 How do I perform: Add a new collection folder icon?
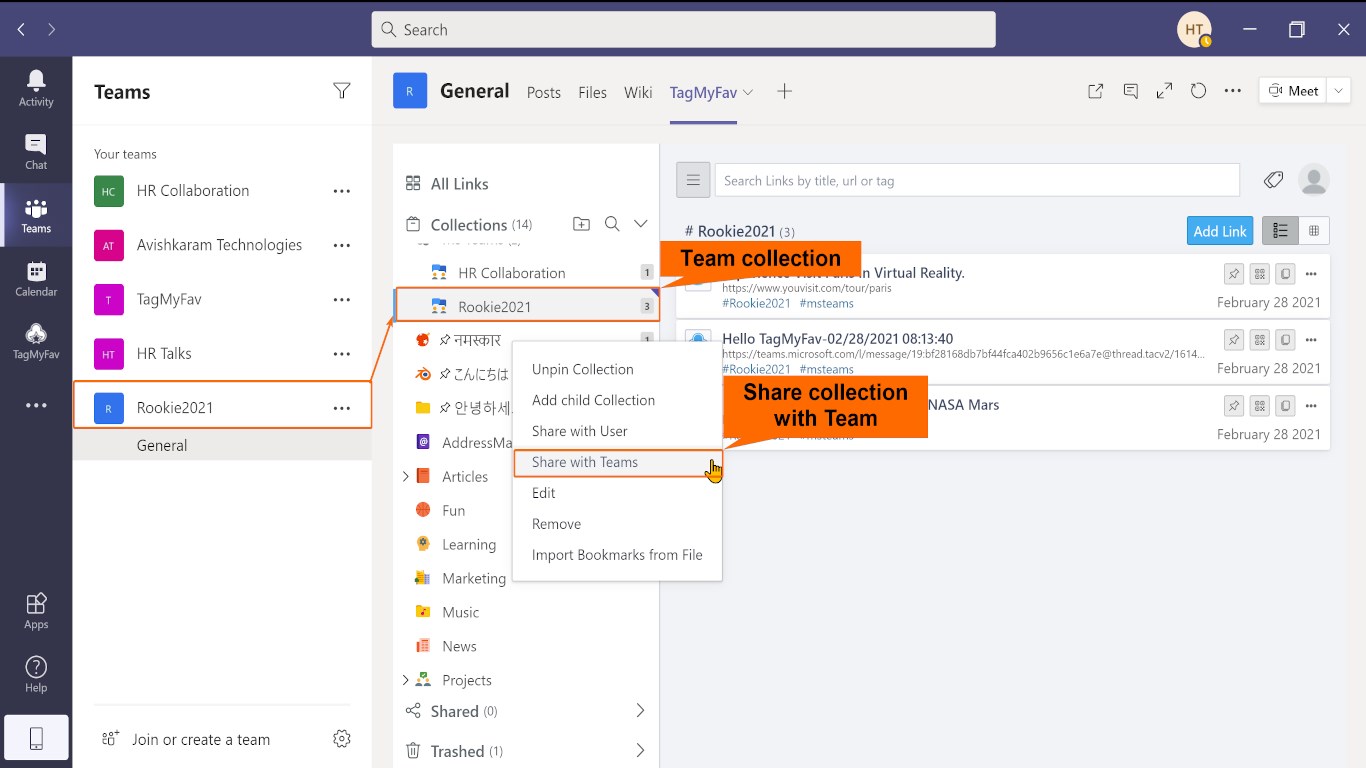click(581, 224)
